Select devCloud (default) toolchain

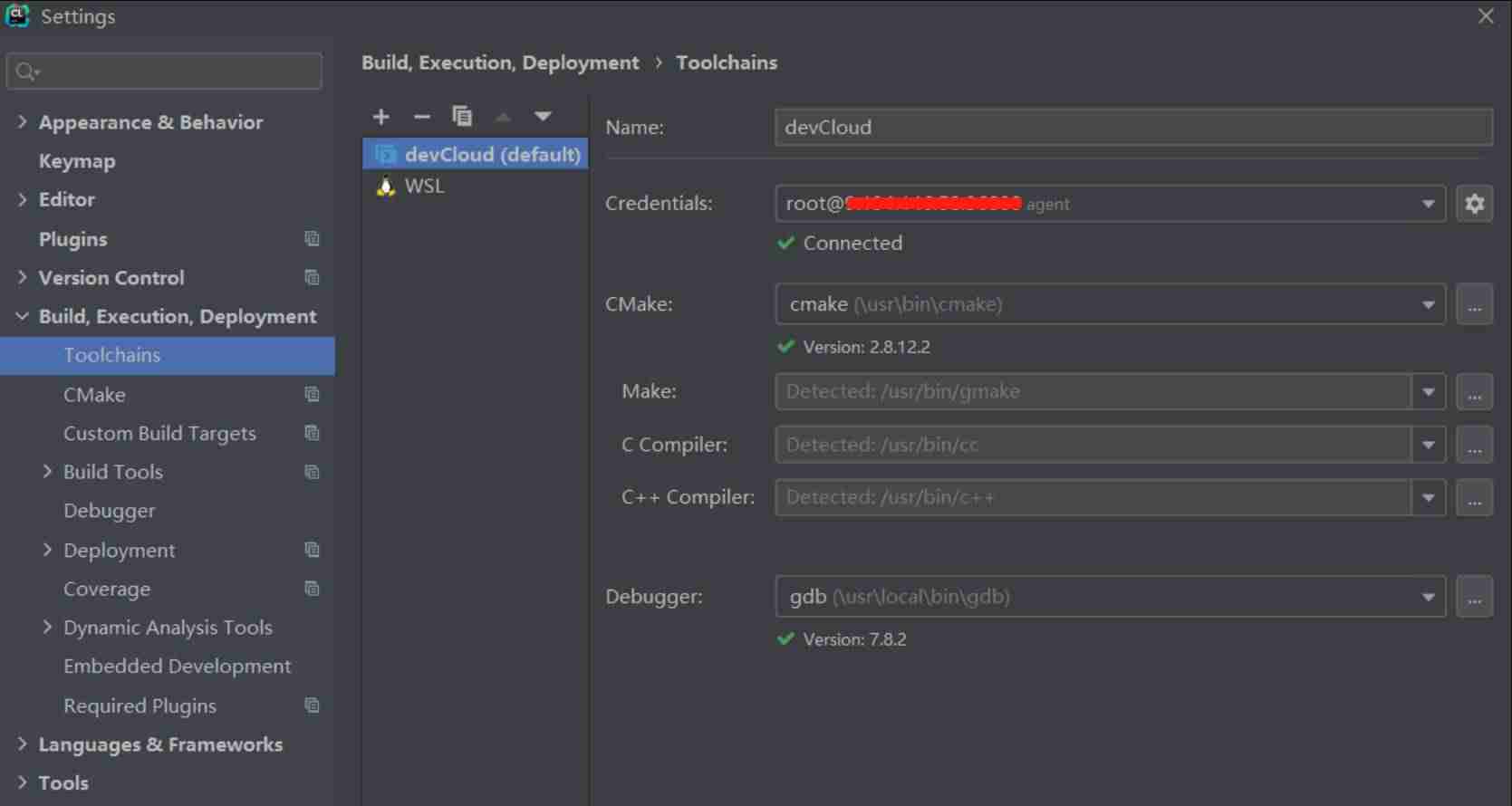coord(476,154)
